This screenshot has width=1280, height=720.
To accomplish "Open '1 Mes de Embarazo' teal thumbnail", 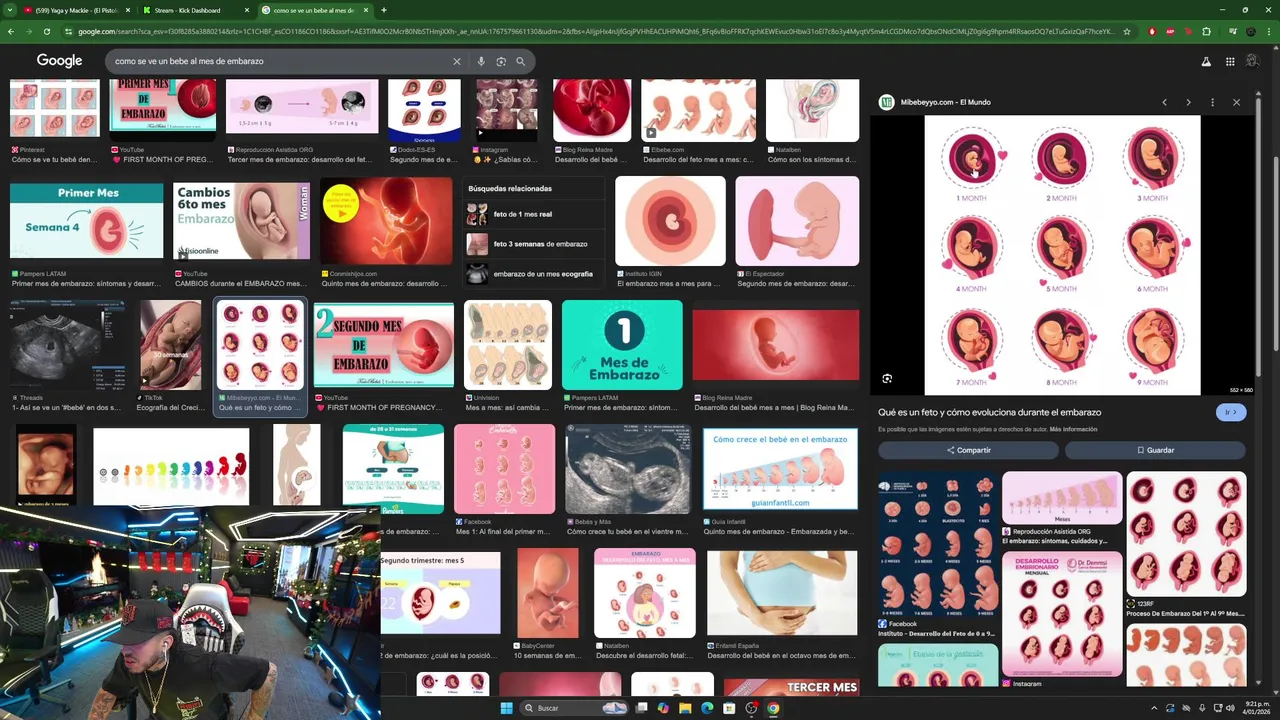I will click(x=622, y=345).
